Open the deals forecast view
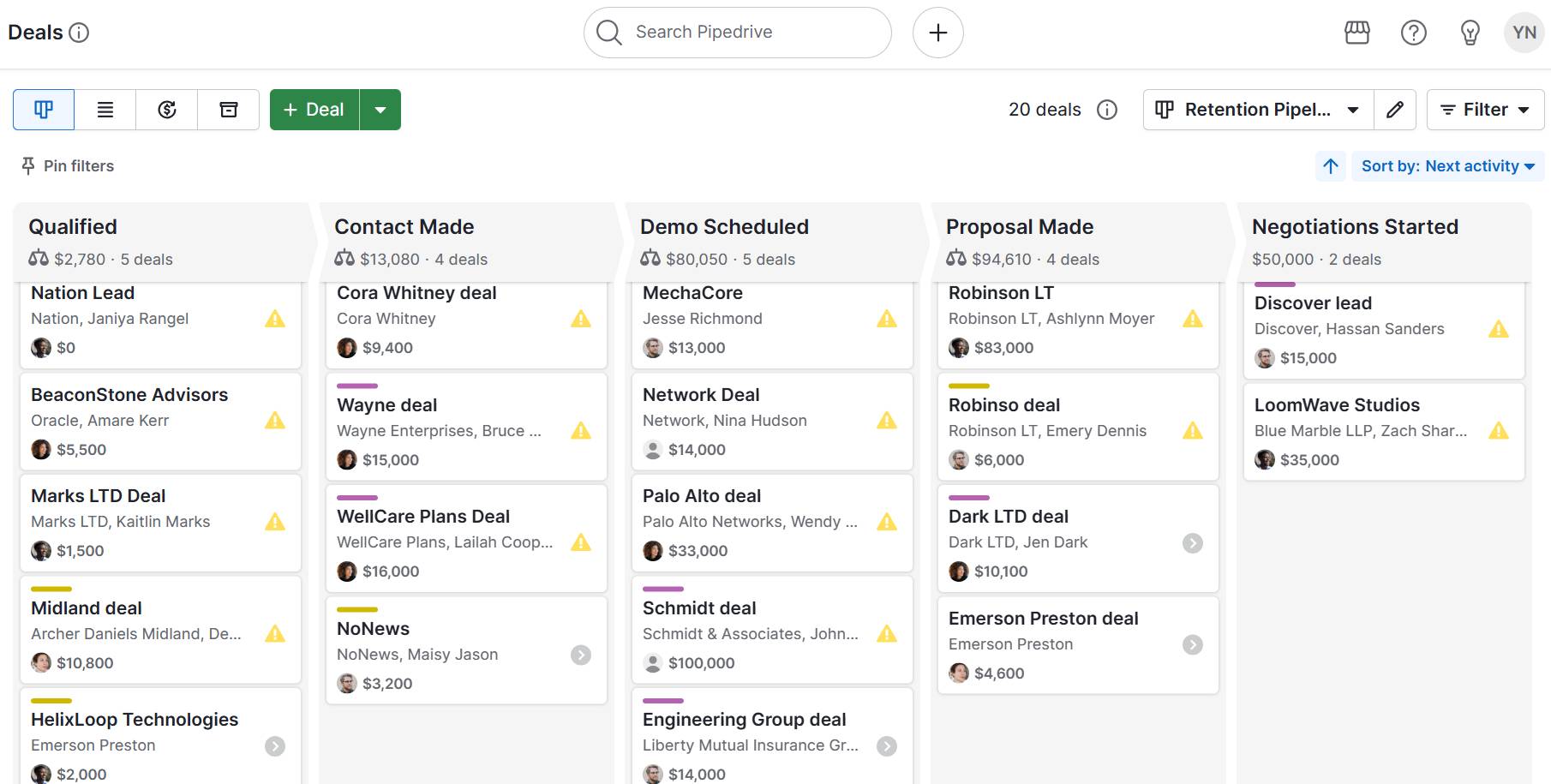Viewport: 1551px width, 784px height. click(x=166, y=110)
